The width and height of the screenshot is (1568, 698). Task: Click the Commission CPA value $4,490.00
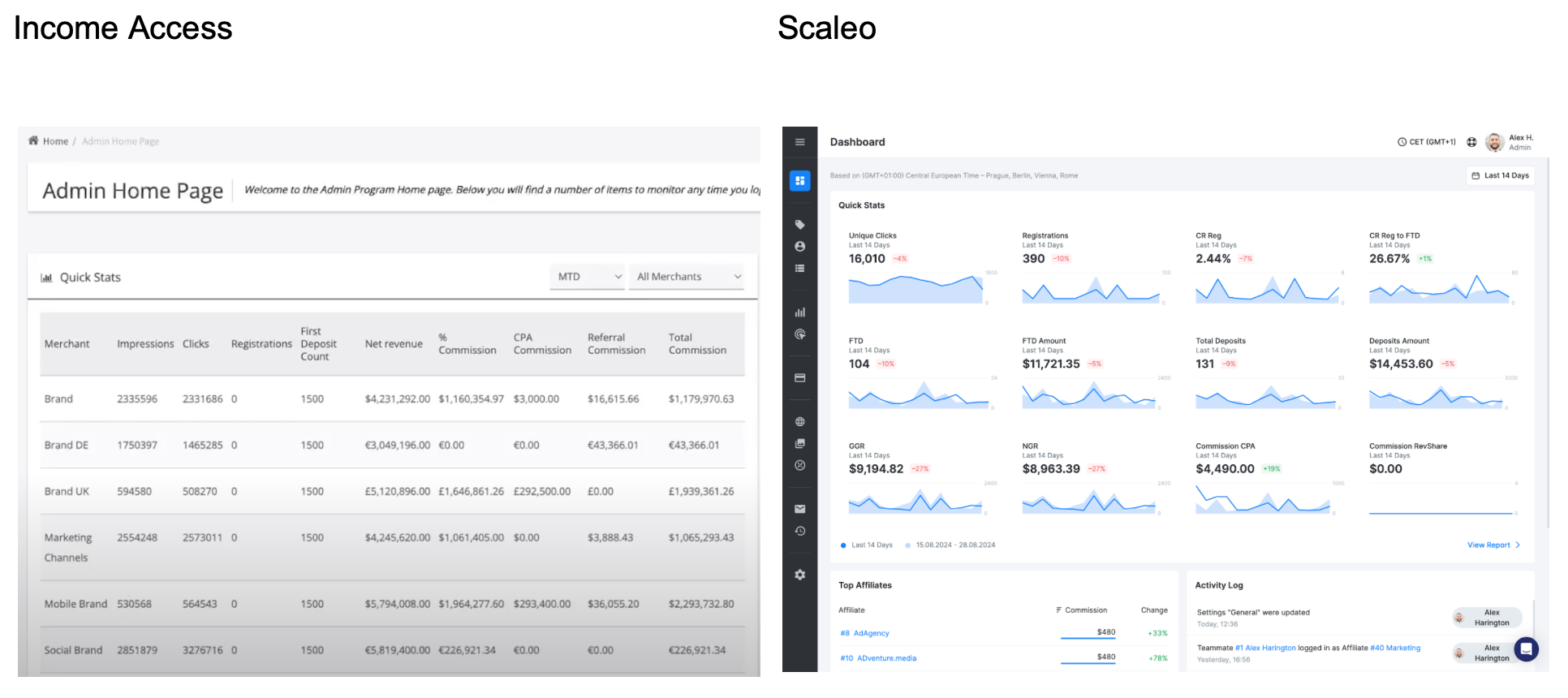click(1225, 469)
